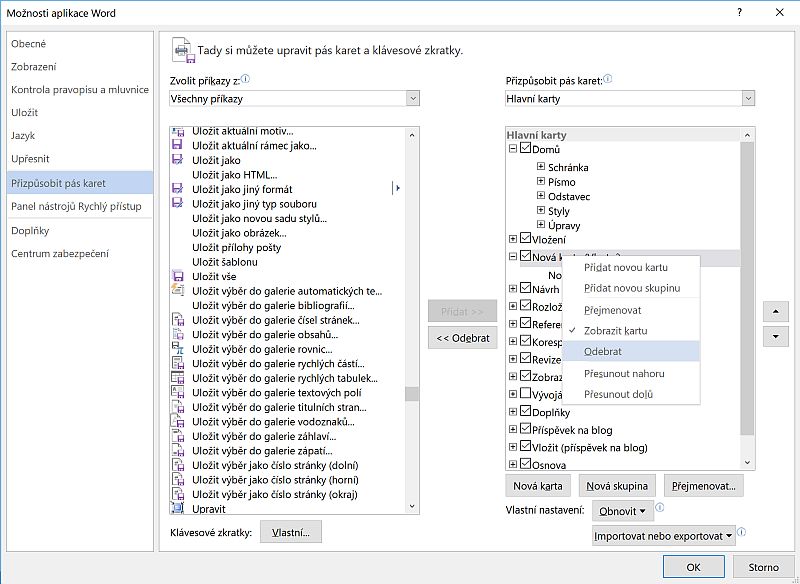The width and height of the screenshot is (800, 584).
Task: Open the Všechny příkazy dropdown
Action: [413, 98]
